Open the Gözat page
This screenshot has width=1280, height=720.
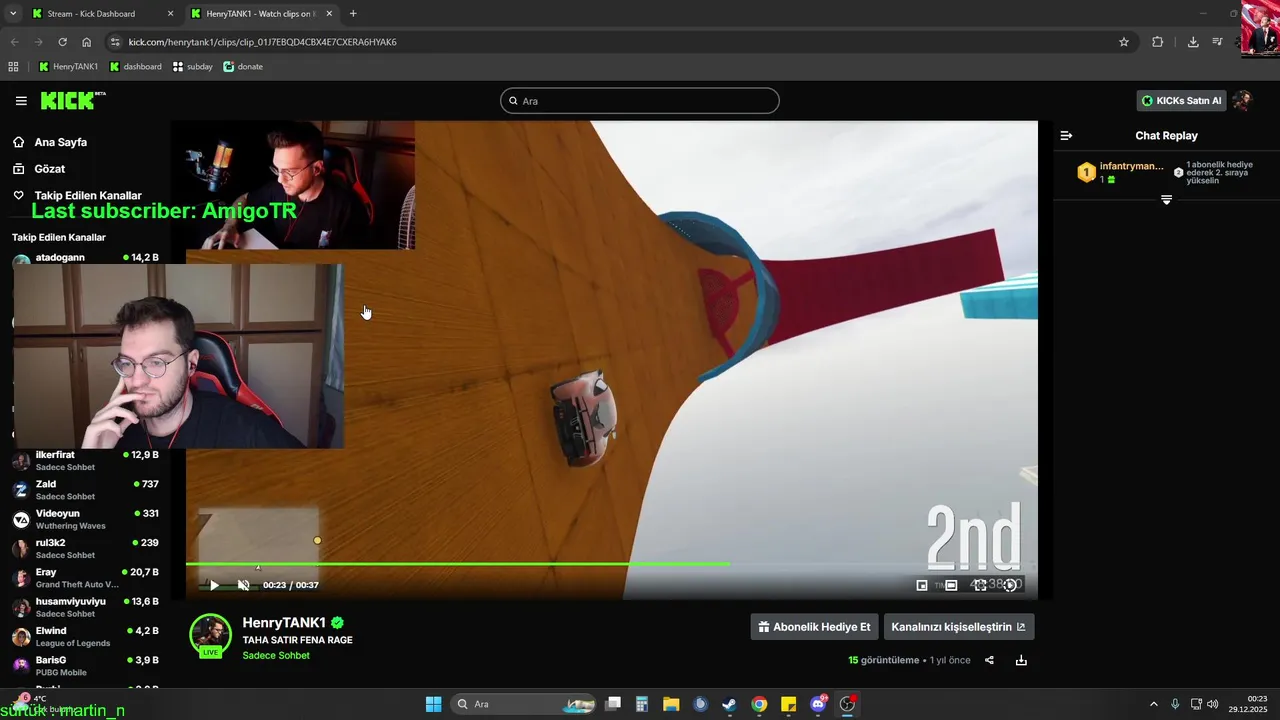pos(39,169)
